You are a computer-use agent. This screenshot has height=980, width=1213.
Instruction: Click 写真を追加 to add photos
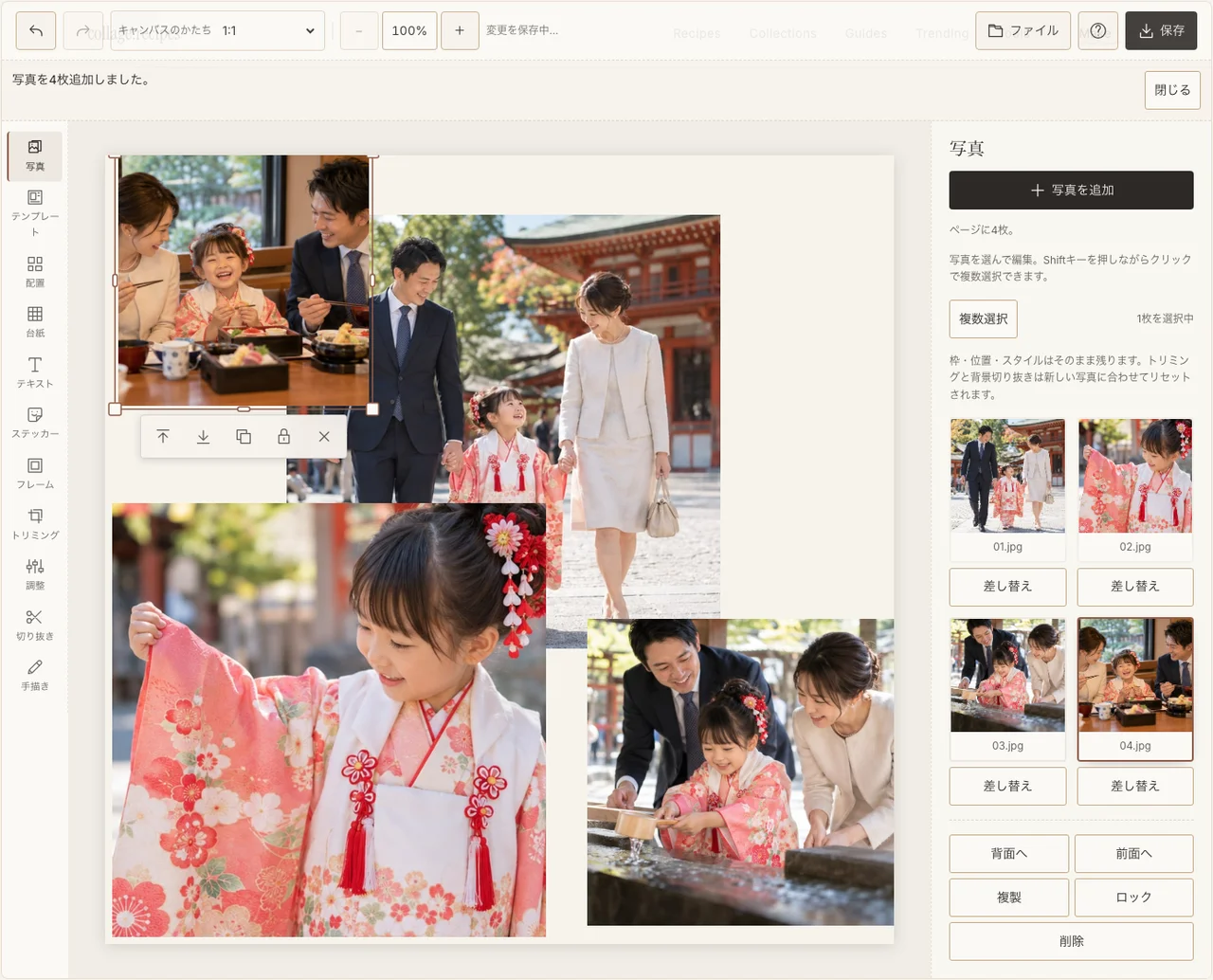pos(1072,191)
